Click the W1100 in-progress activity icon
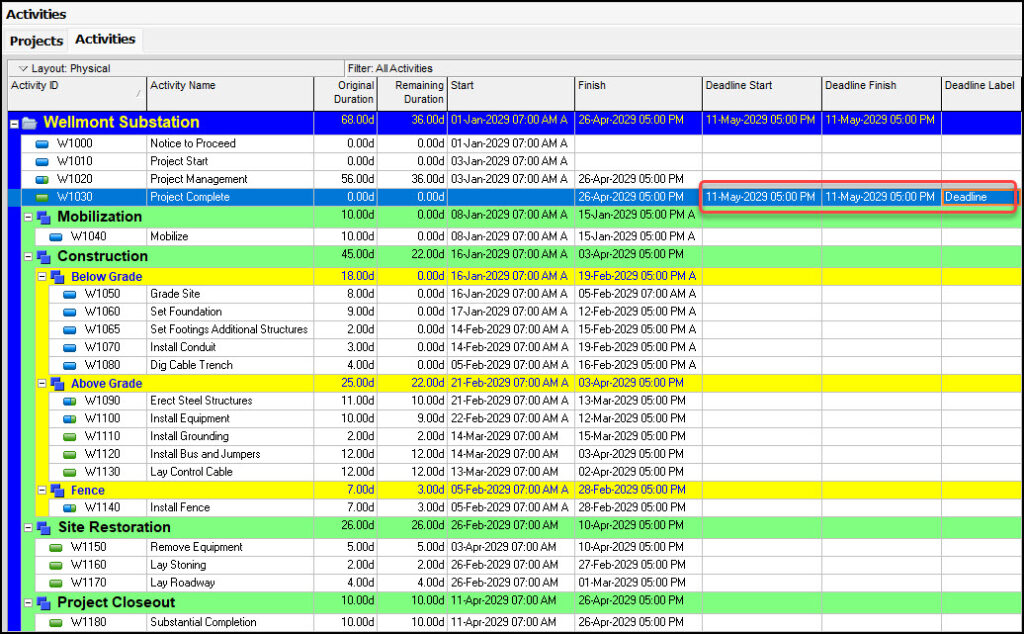 click(70, 419)
